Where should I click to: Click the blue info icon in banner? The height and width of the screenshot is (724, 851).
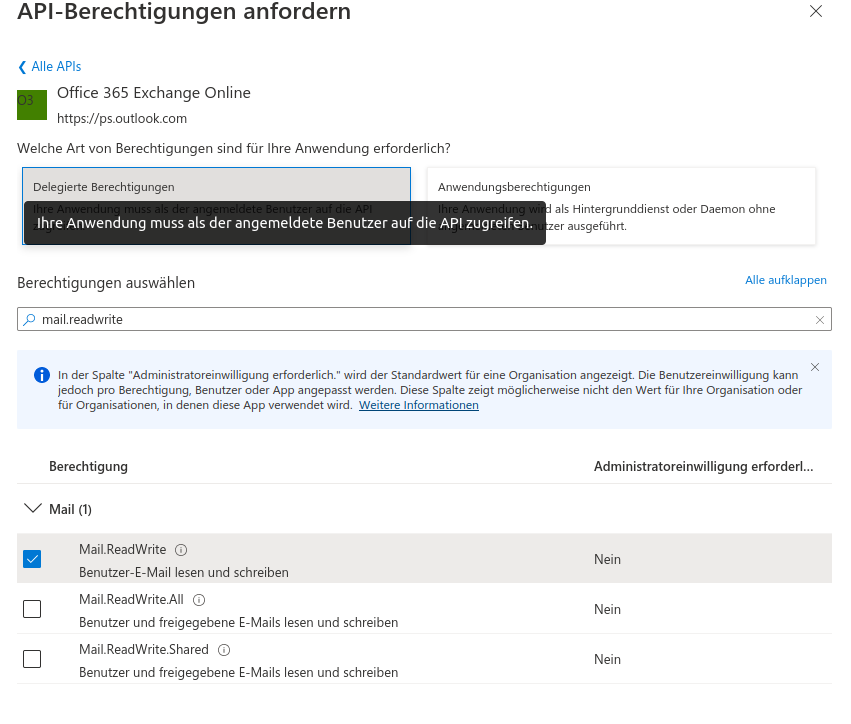tap(42, 375)
